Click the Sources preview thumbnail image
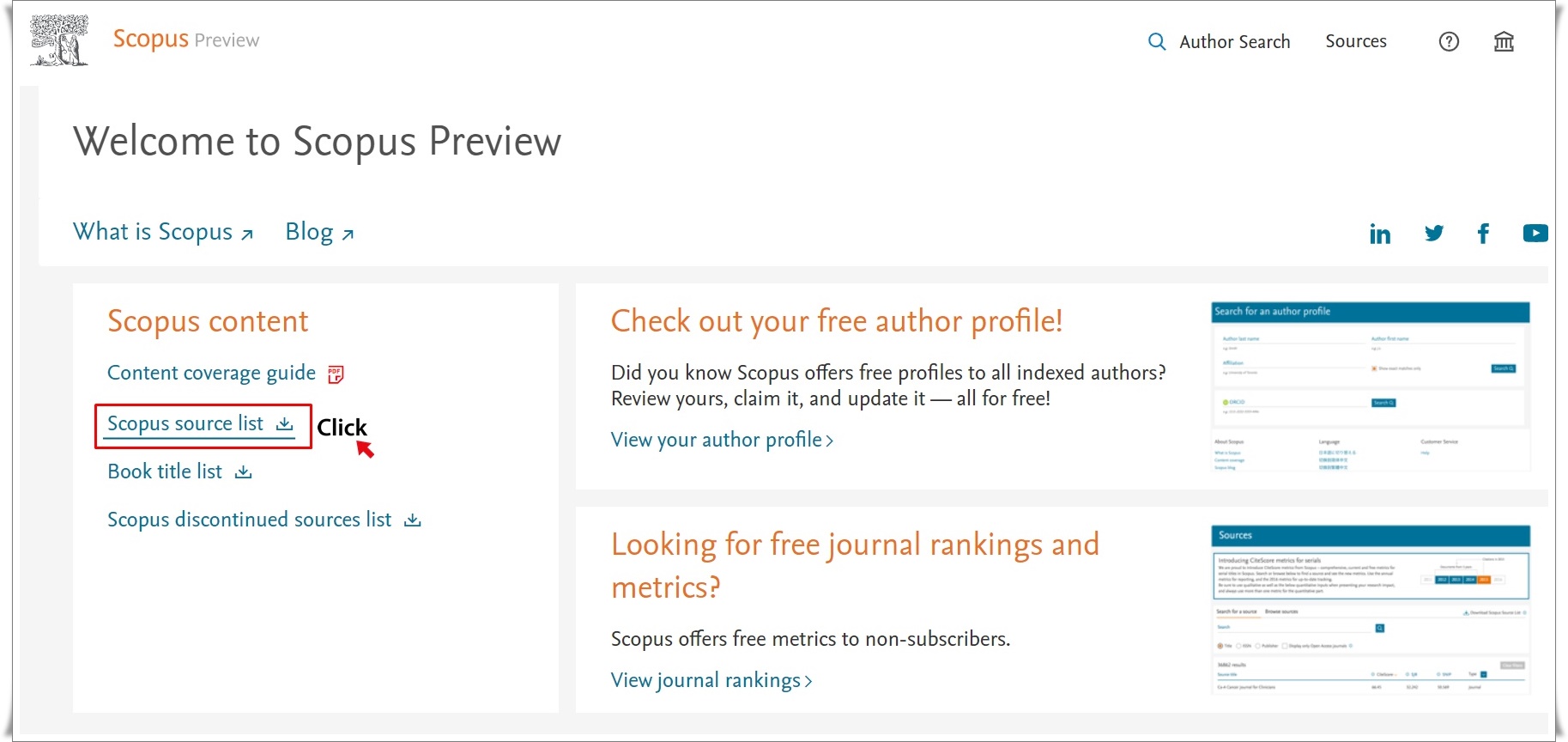1568x742 pixels. click(1371, 609)
